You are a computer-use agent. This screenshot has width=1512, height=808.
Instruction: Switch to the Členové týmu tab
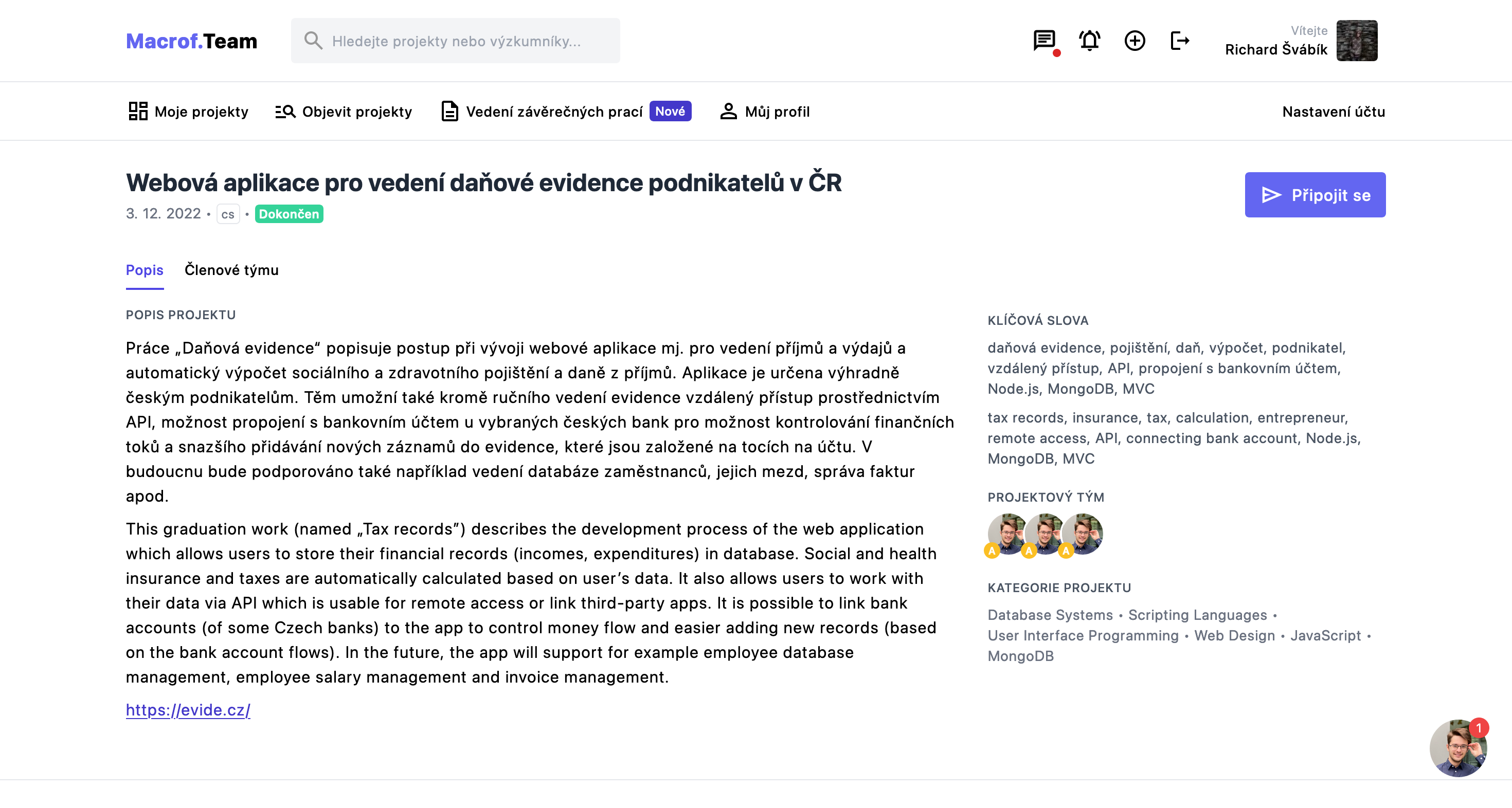coord(231,270)
